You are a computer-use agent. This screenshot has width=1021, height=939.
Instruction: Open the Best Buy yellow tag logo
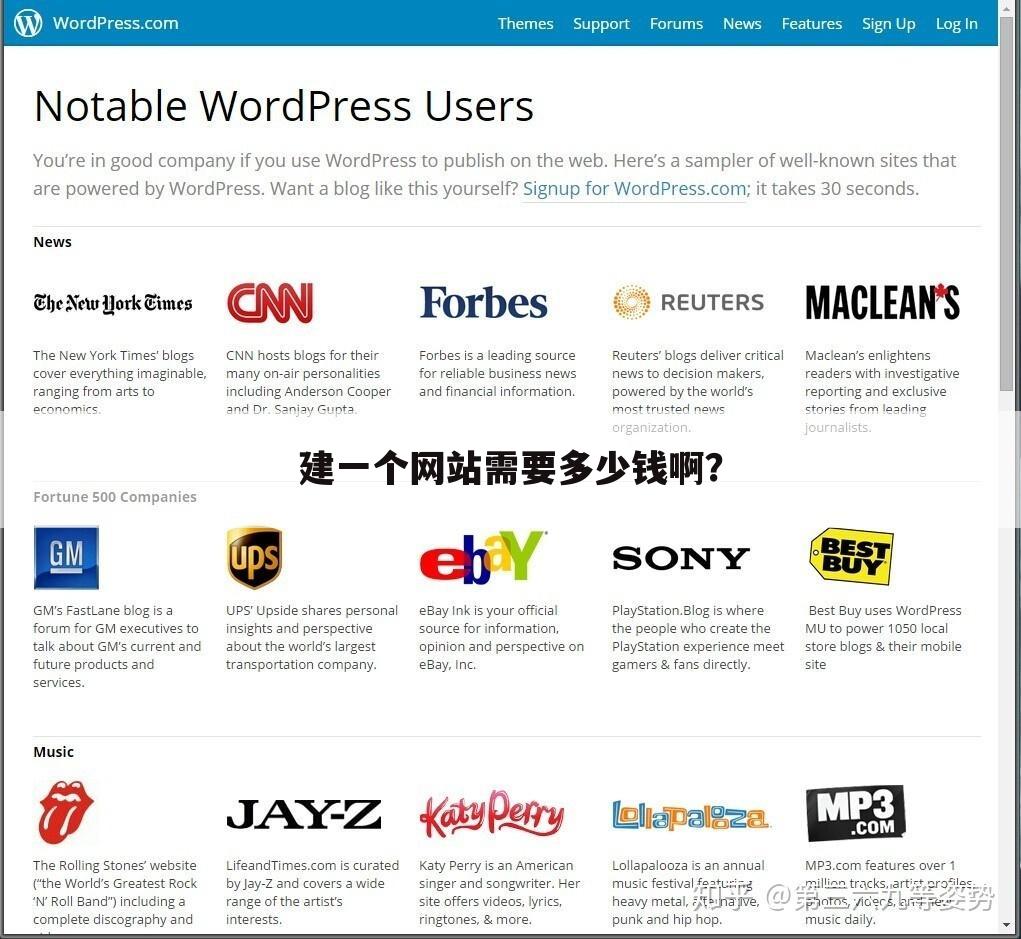852,556
